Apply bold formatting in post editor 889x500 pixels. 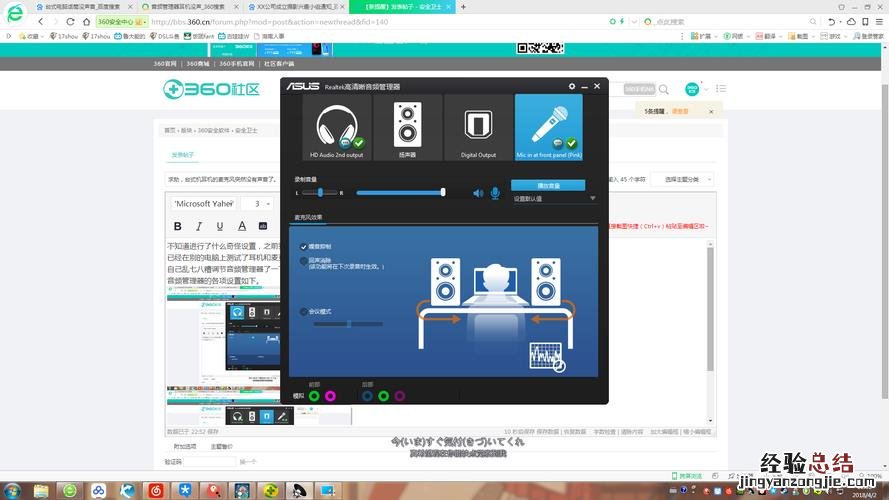pyautogui.click(x=177, y=226)
